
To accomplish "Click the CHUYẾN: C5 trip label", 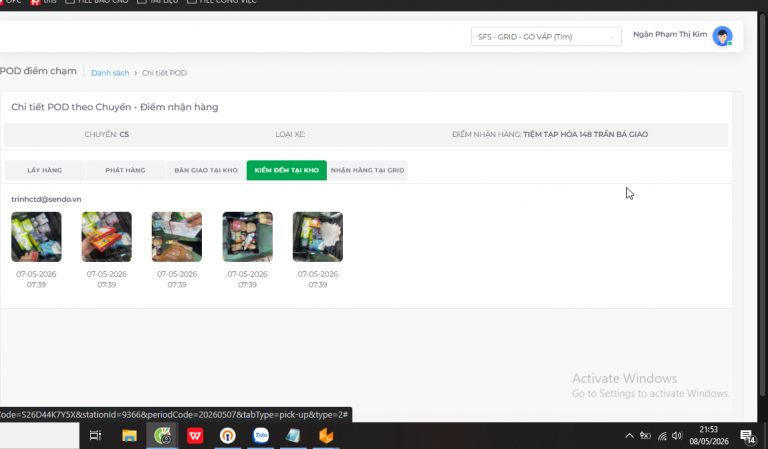I will tap(106, 134).
